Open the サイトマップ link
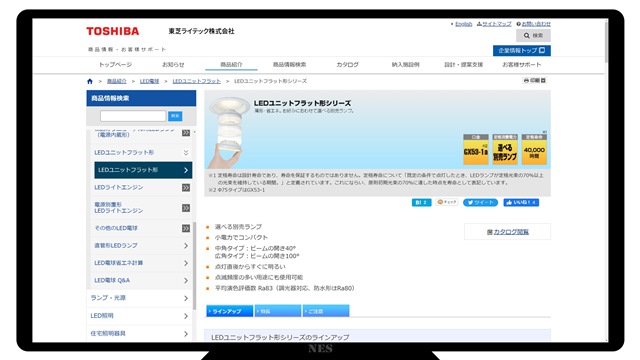The image size is (640, 360). (497, 24)
